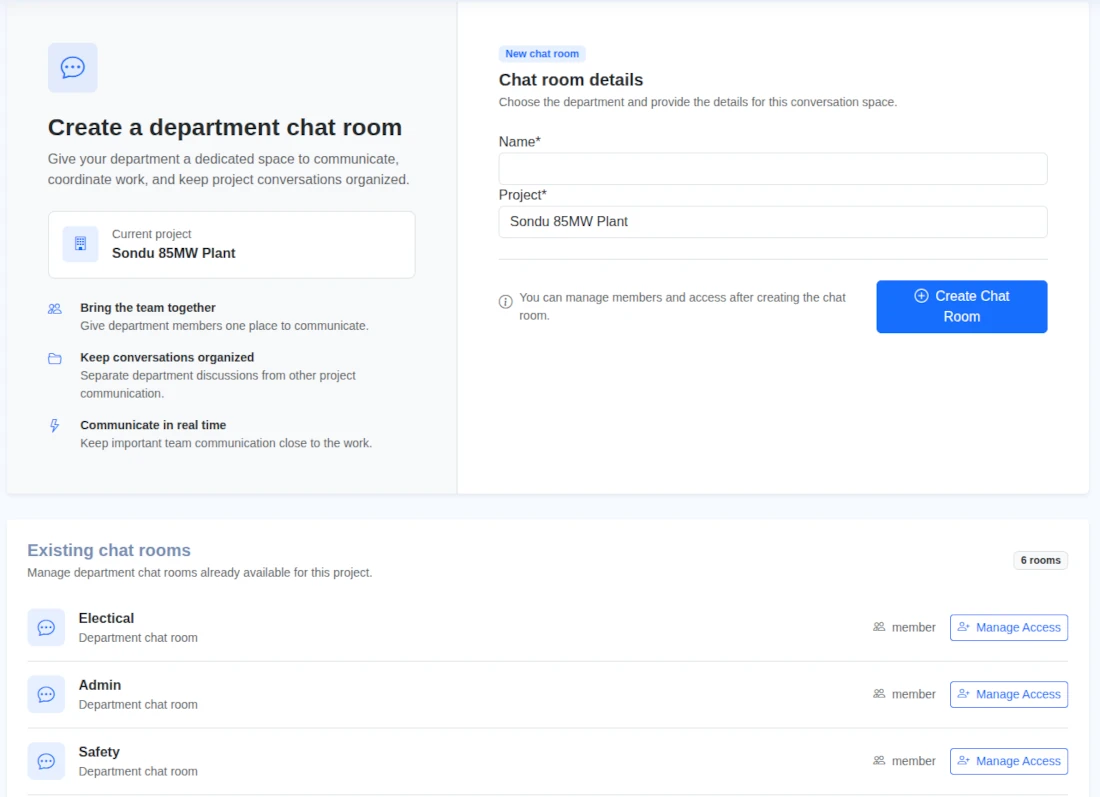Click the Name* field label
This screenshot has width=1100, height=797.
coord(519,142)
